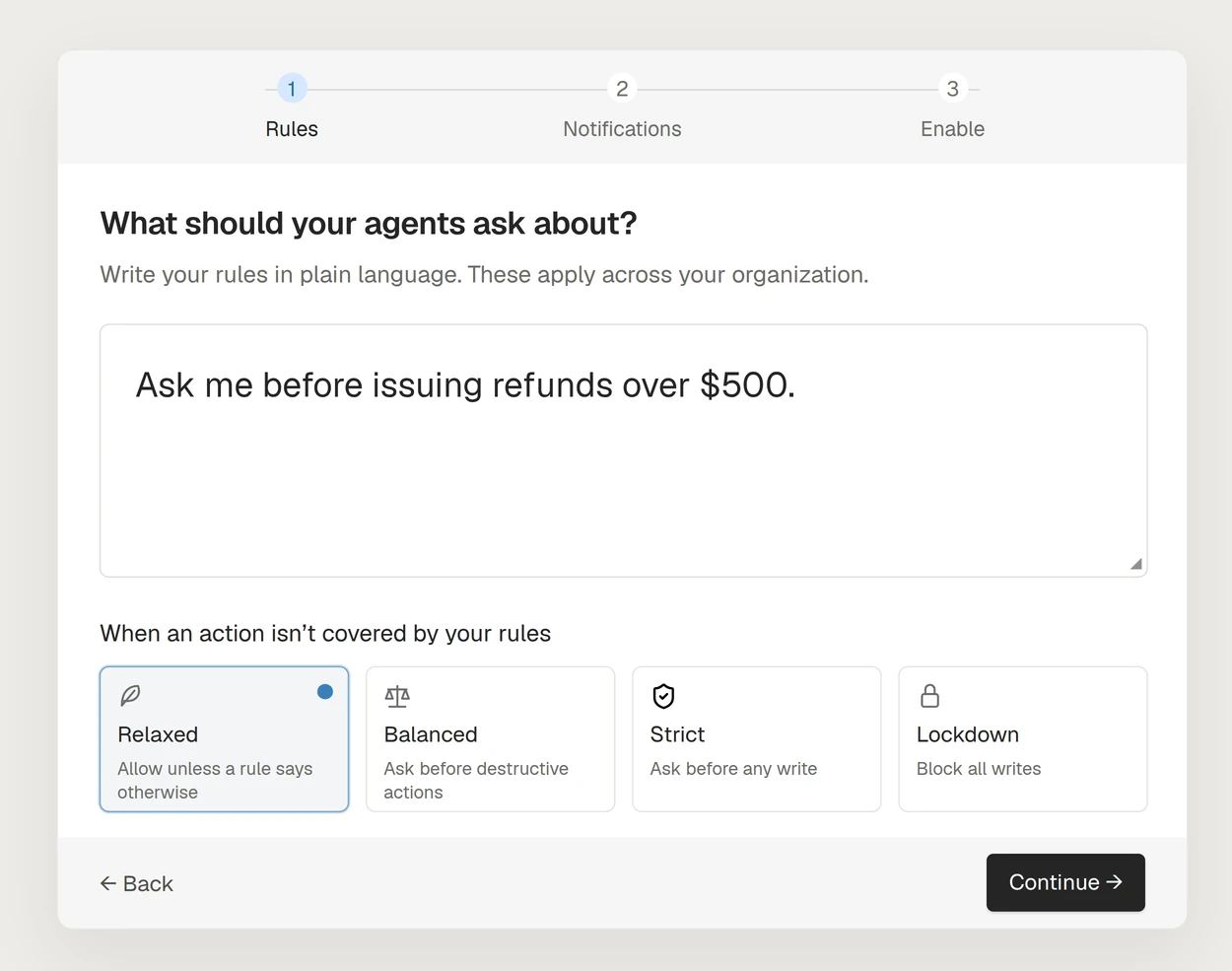Switch to the Rules step label
The width and height of the screenshot is (1232, 971).
pos(292,129)
